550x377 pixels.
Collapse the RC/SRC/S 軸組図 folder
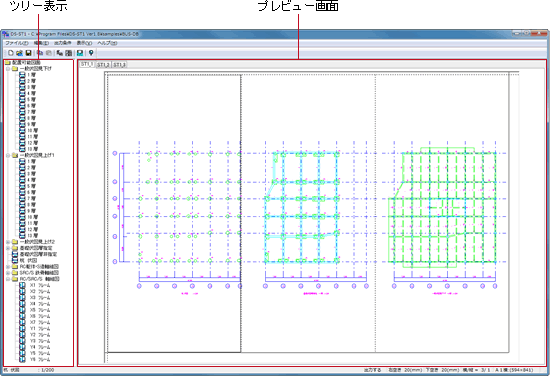8,279
